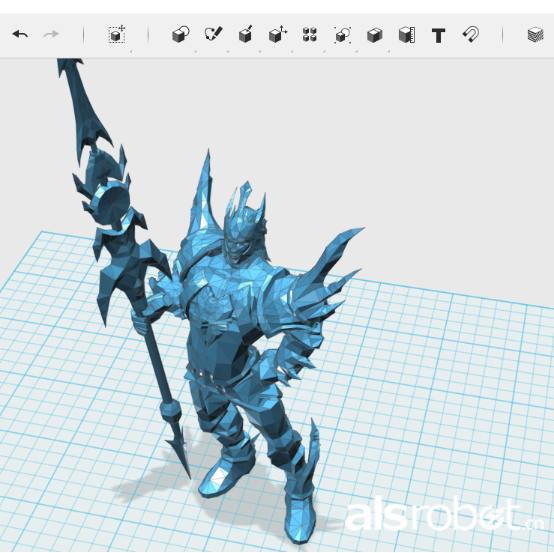Toggle the Snap magnet tool

click(471, 34)
